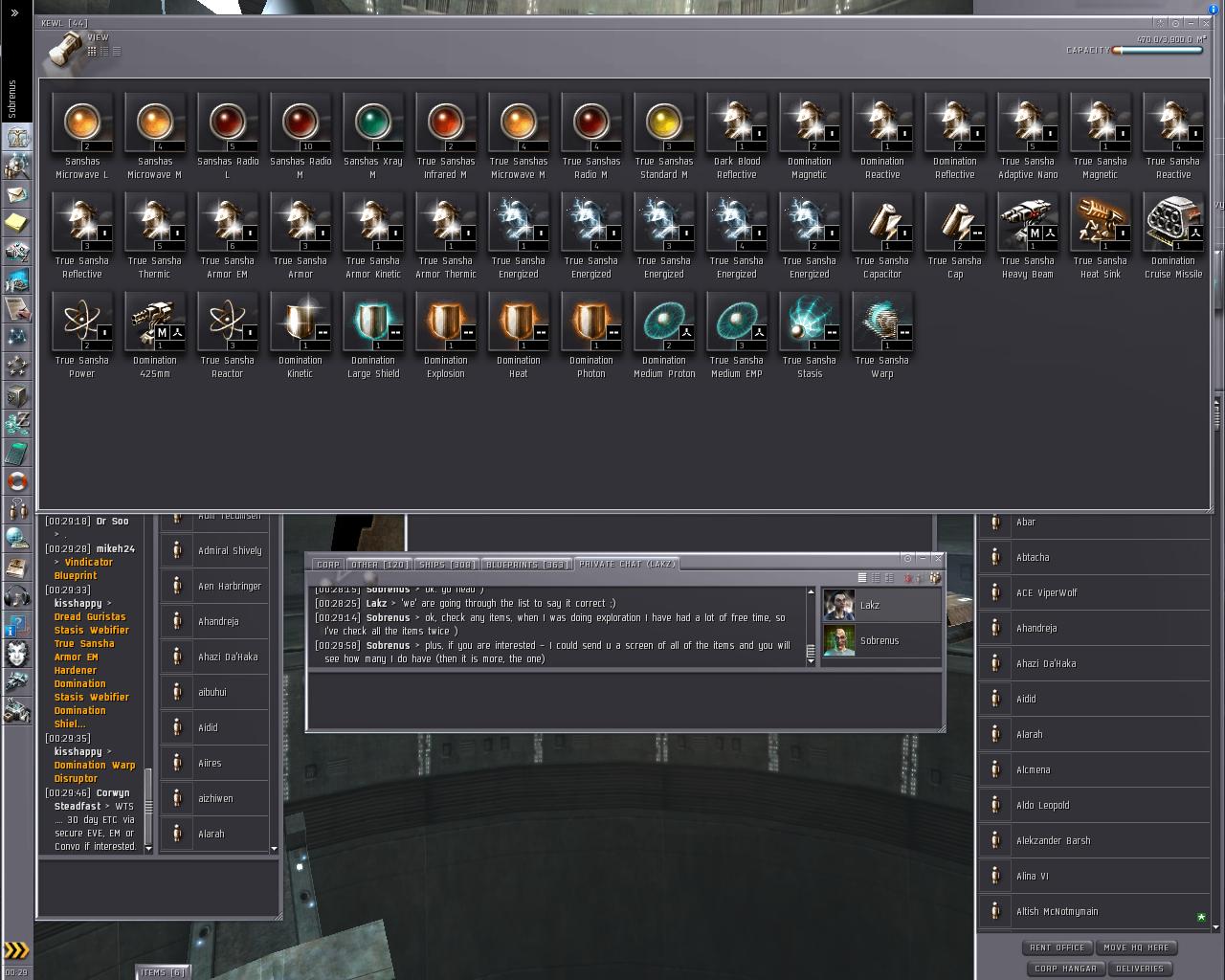1225x980 pixels.
Task: Open the calculator from the sidebar
Action: (x=17, y=452)
